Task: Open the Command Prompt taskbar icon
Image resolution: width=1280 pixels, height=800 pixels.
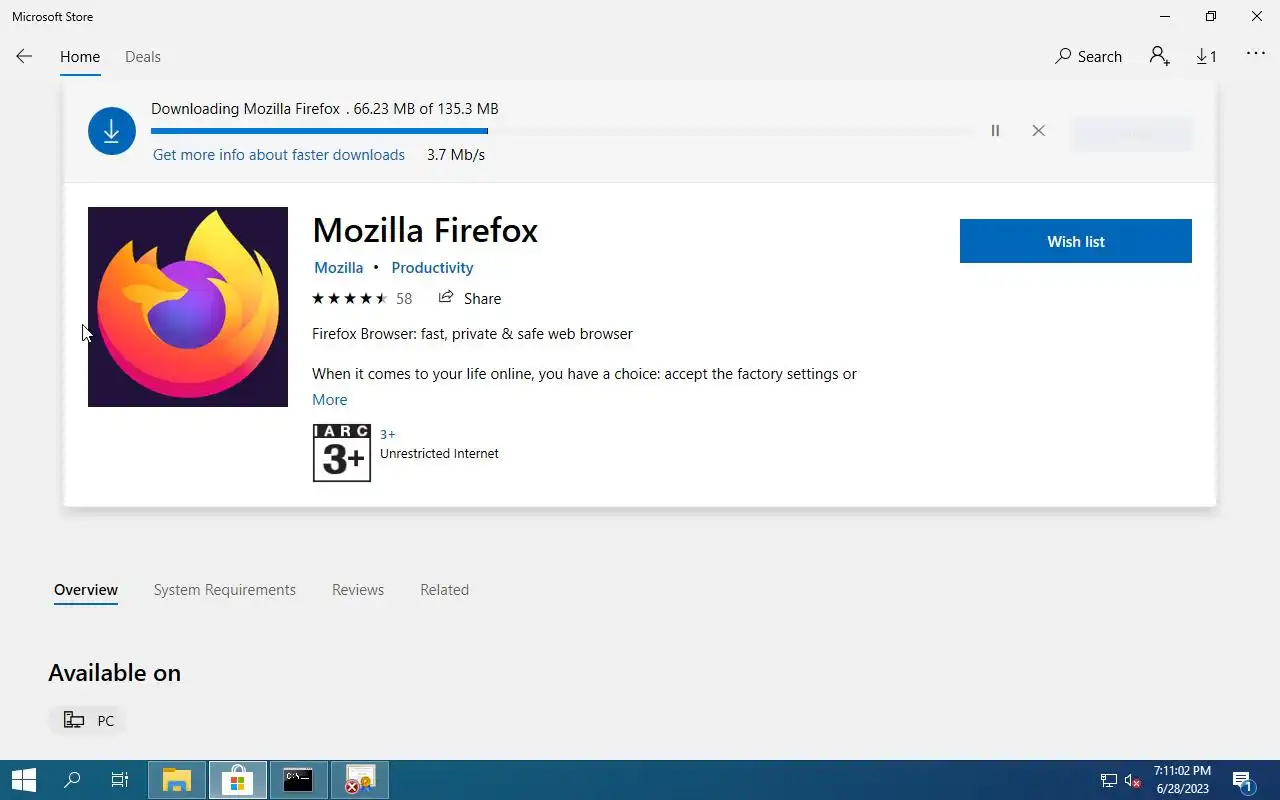Action: tap(298, 780)
